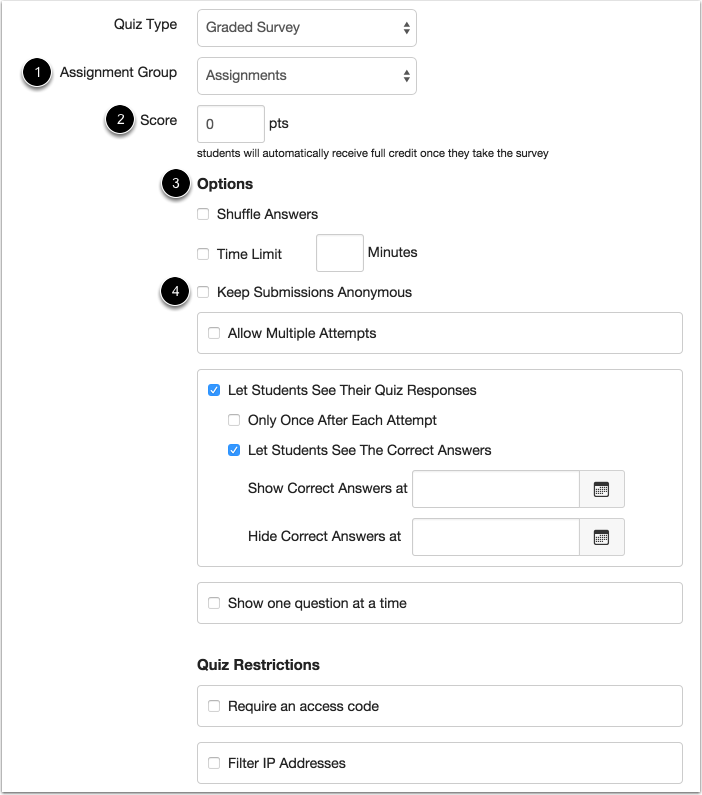Enable Allow Multiple Attempts

[x=214, y=333]
